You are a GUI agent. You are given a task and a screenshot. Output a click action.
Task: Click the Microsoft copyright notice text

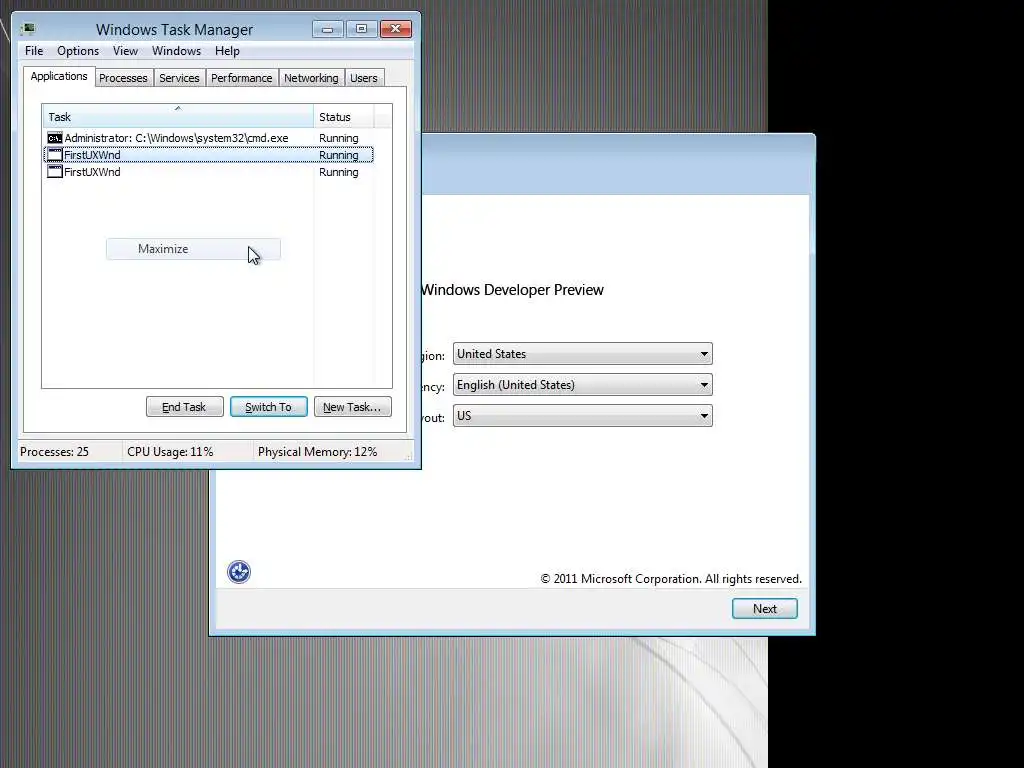pos(671,579)
